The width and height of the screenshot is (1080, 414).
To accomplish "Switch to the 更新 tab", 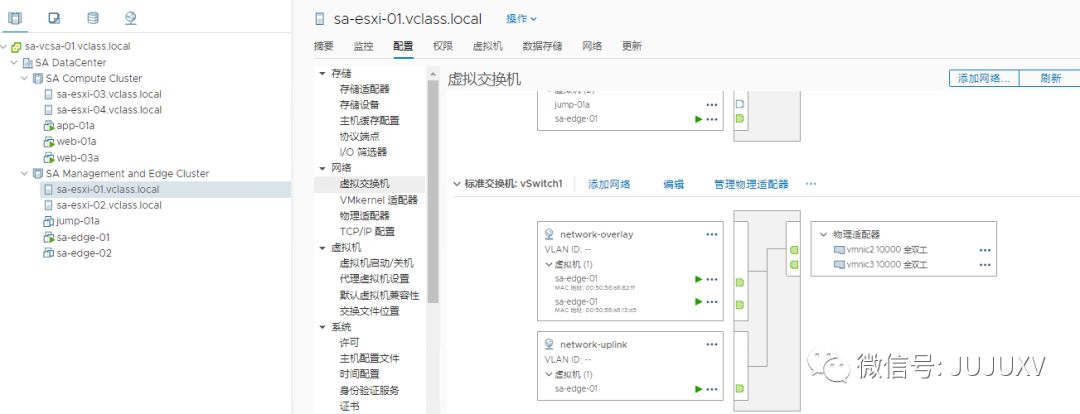I will click(632, 46).
